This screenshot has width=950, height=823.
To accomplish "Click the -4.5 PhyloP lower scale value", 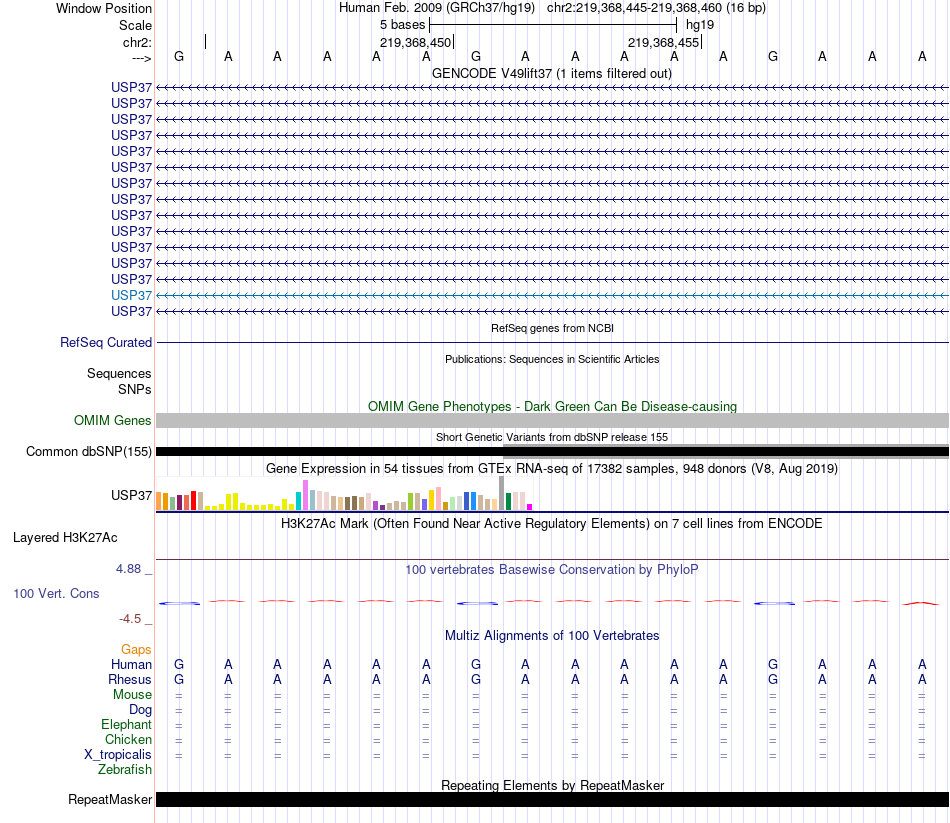I will click(x=130, y=619).
